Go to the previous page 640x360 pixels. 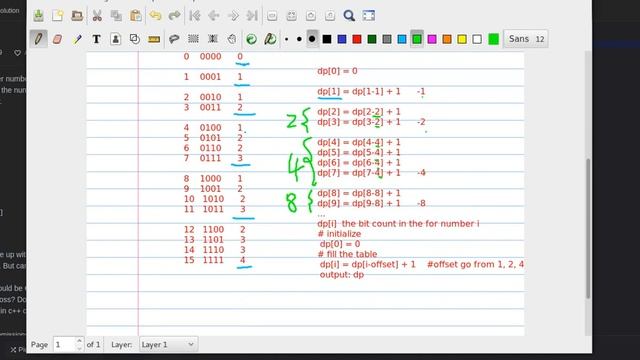214,16
